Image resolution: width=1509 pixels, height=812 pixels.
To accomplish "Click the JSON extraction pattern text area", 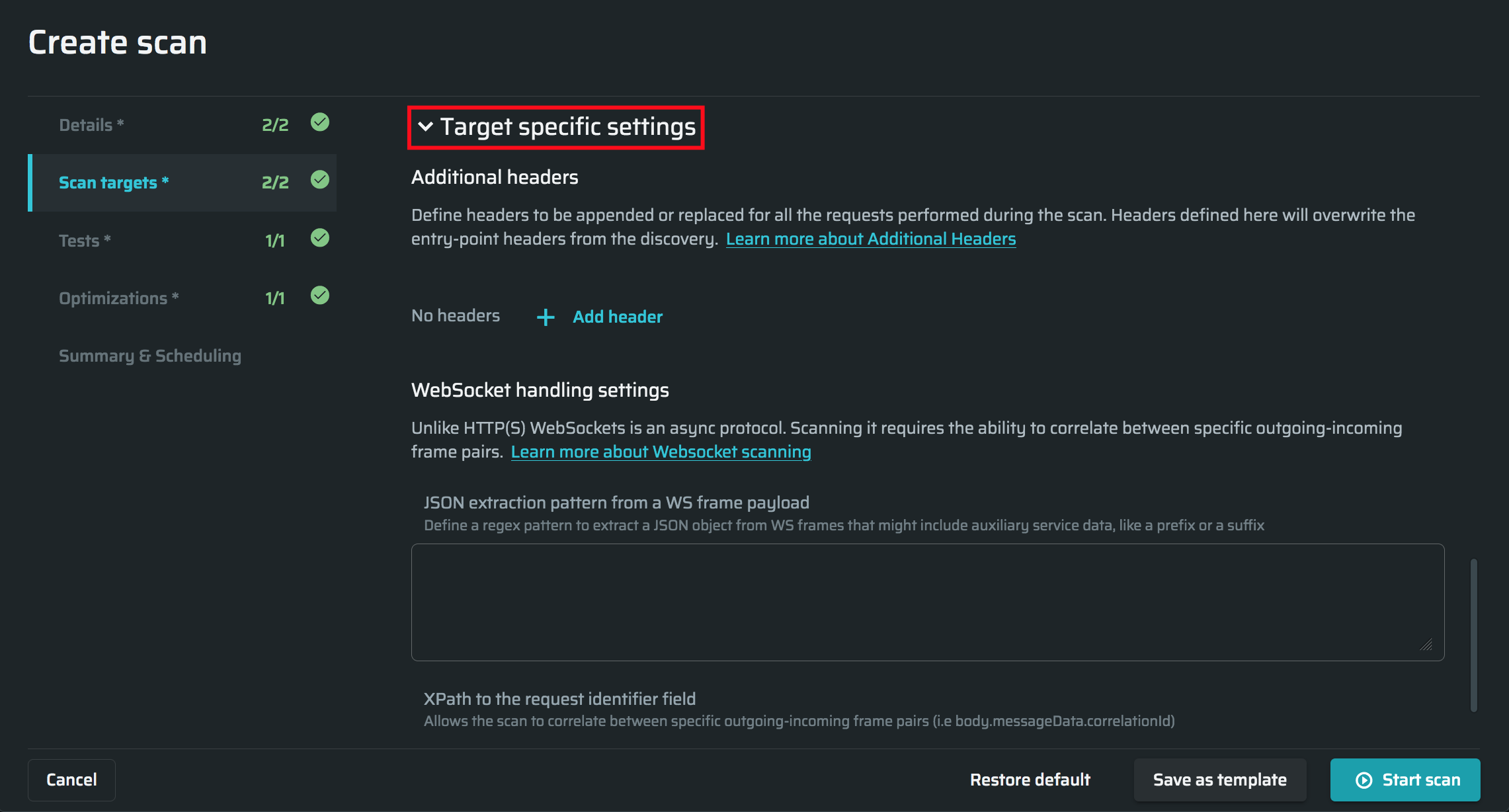I will (x=927, y=602).
